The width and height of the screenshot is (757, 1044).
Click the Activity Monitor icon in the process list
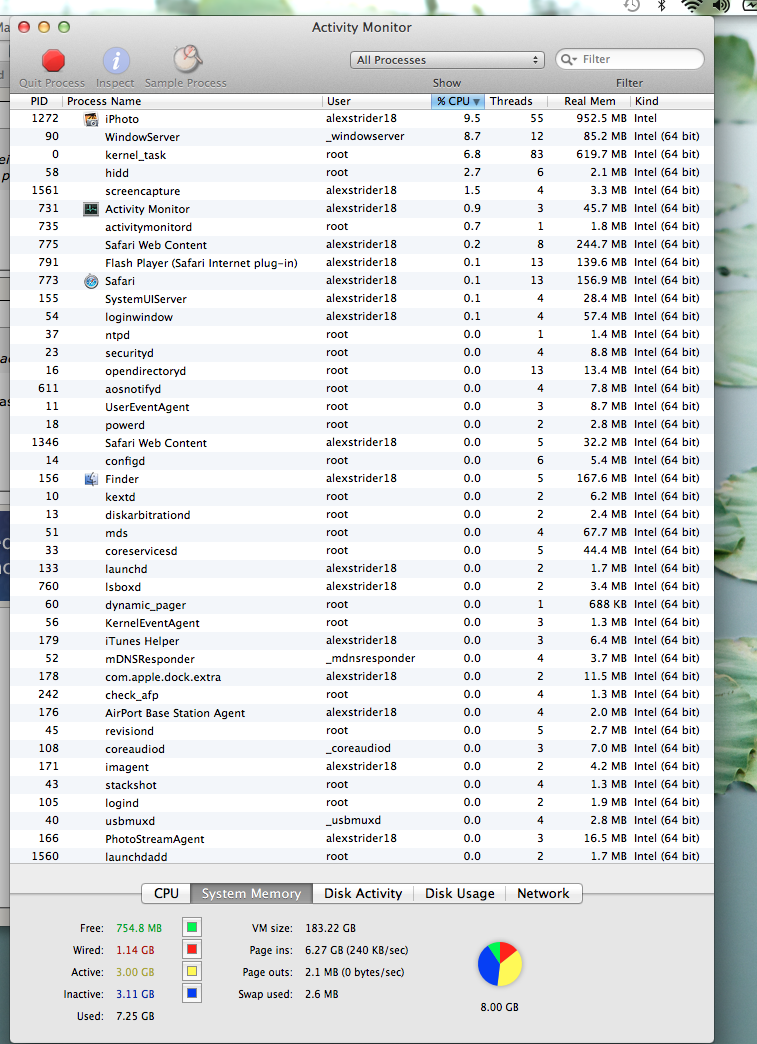pyautogui.click(x=91, y=208)
